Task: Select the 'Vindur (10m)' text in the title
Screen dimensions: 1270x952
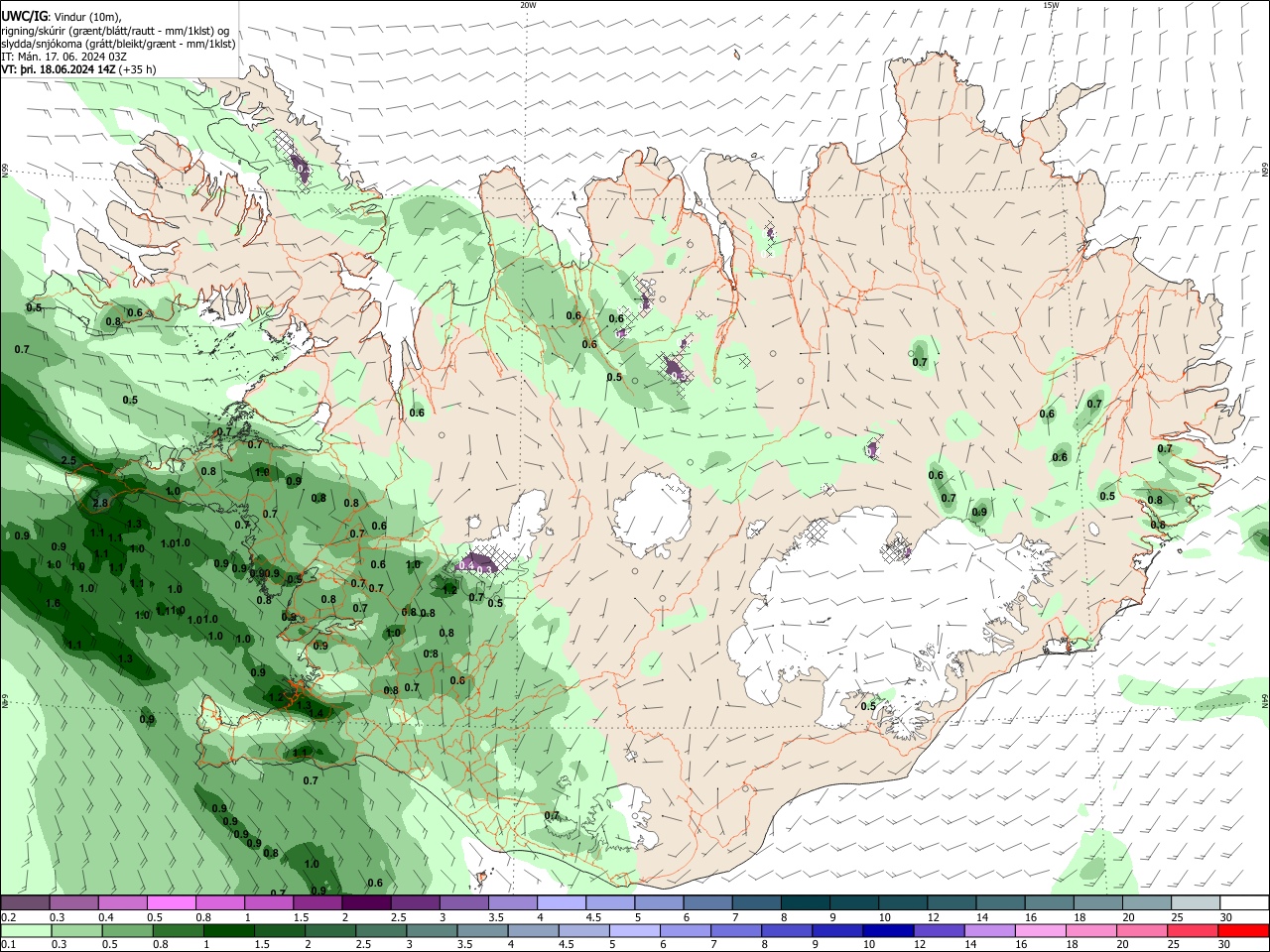Action: click(88, 17)
